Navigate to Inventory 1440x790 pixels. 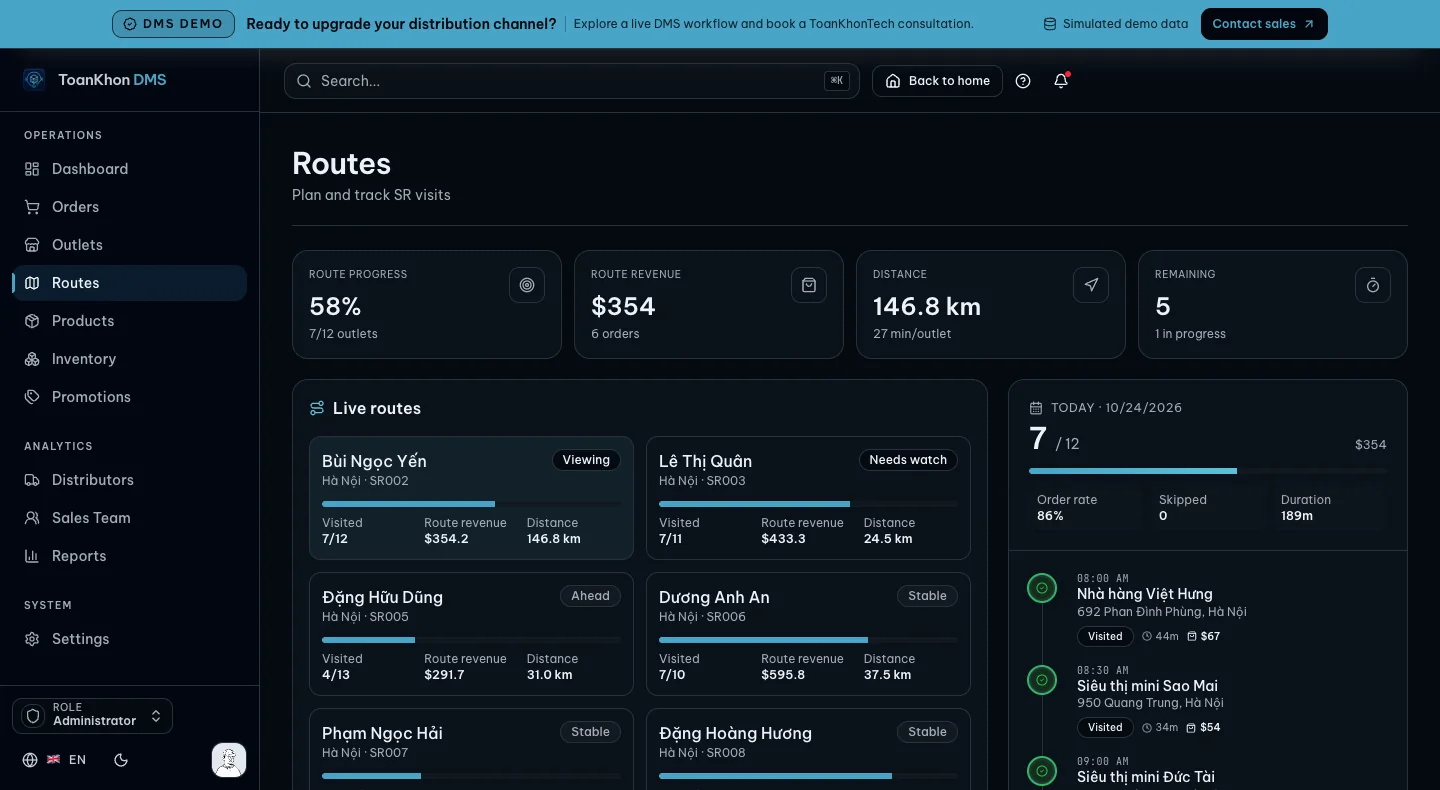coord(129,359)
